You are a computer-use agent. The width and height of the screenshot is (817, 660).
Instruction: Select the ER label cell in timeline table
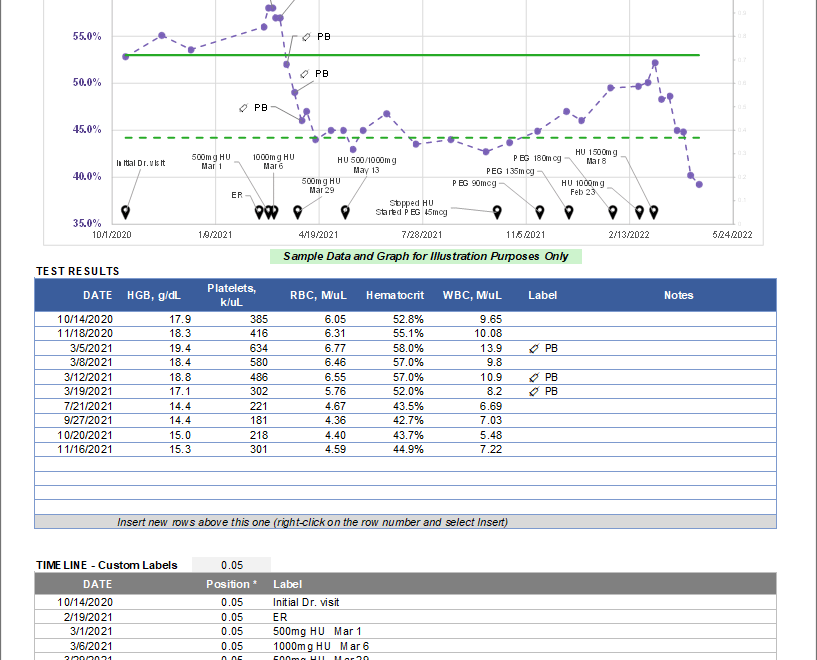tap(280, 617)
